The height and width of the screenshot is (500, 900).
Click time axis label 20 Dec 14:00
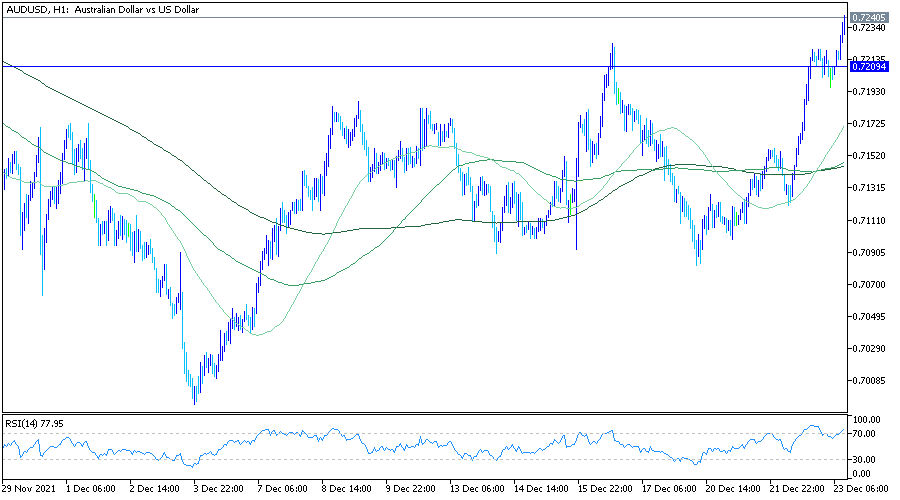(x=733, y=489)
